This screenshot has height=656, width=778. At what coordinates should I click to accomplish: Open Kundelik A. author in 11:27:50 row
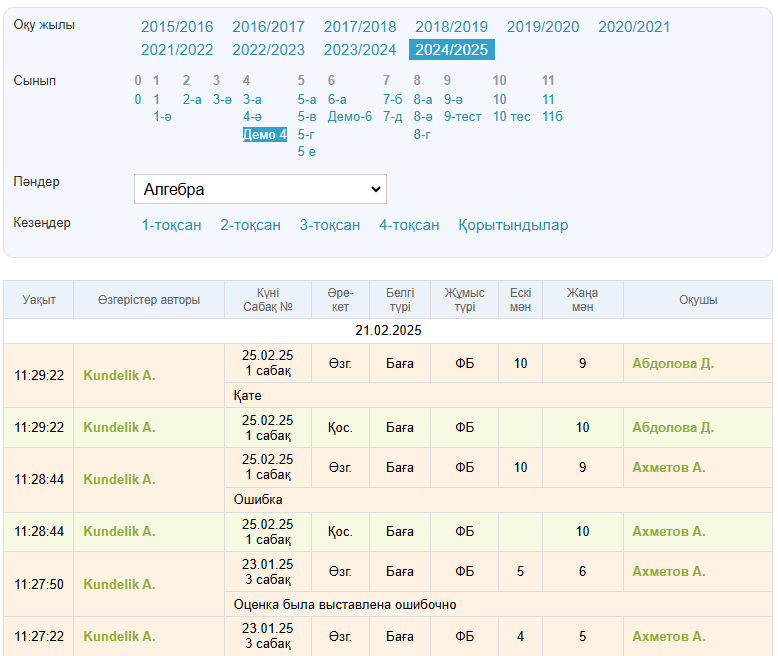119,584
